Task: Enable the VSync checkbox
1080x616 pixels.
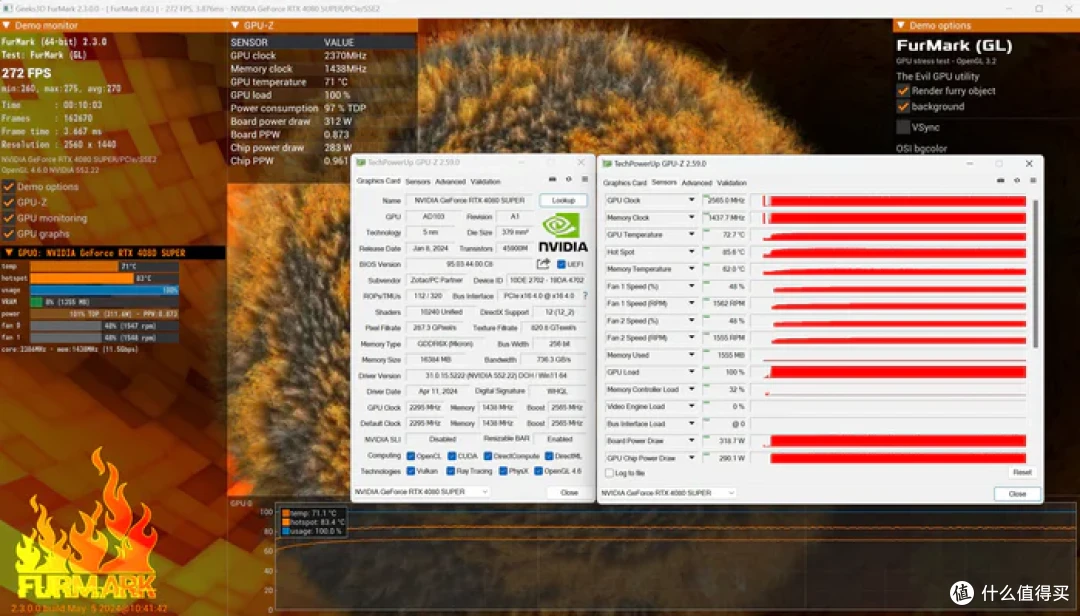Action: tap(903, 127)
